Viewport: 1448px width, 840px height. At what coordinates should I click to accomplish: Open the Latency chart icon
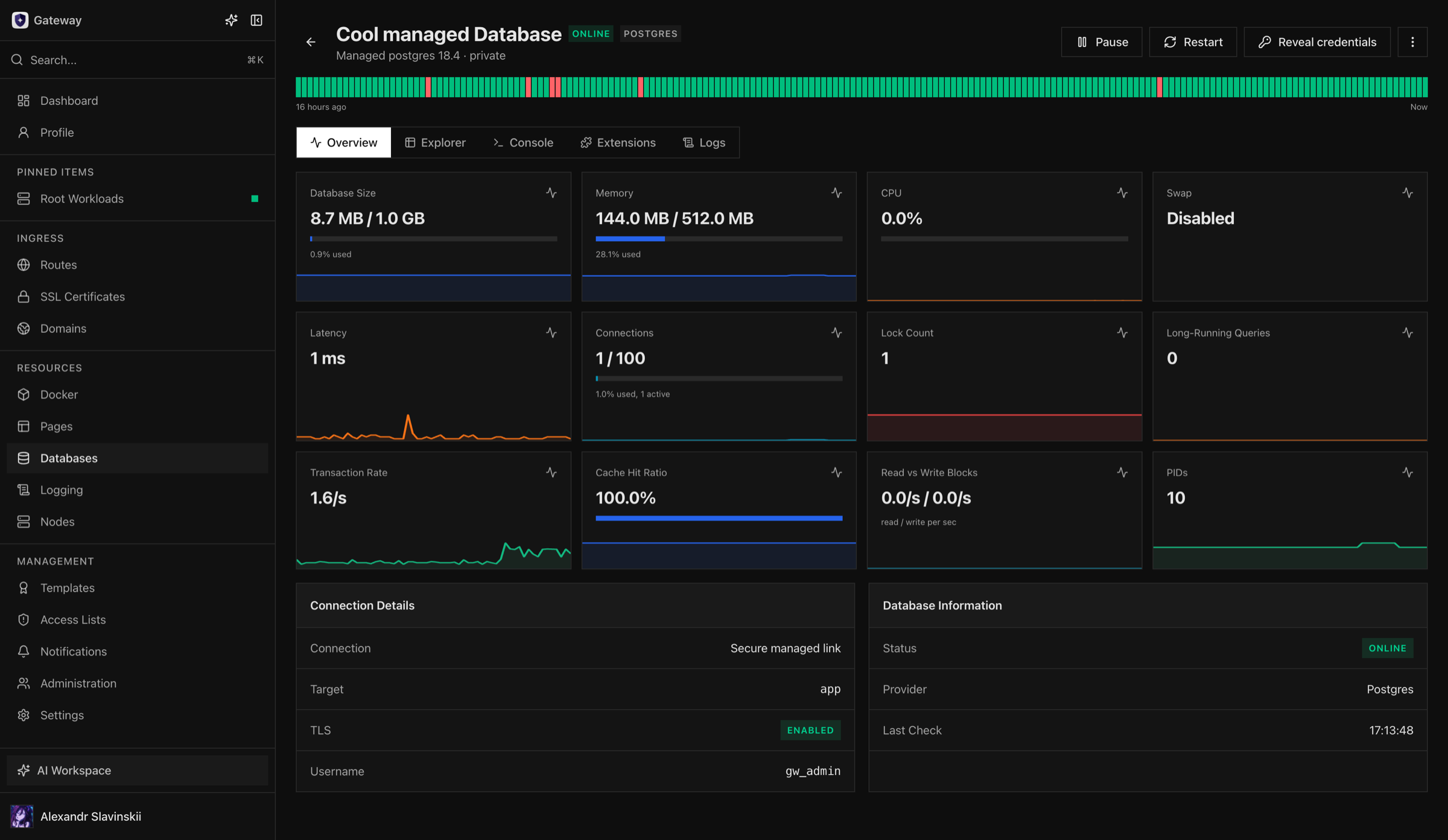(x=551, y=333)
